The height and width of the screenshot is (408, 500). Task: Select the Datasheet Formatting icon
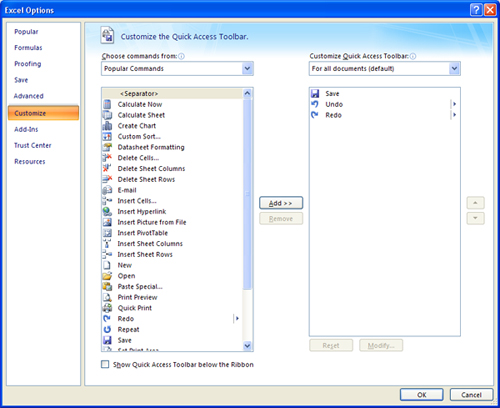pos(107,147)
